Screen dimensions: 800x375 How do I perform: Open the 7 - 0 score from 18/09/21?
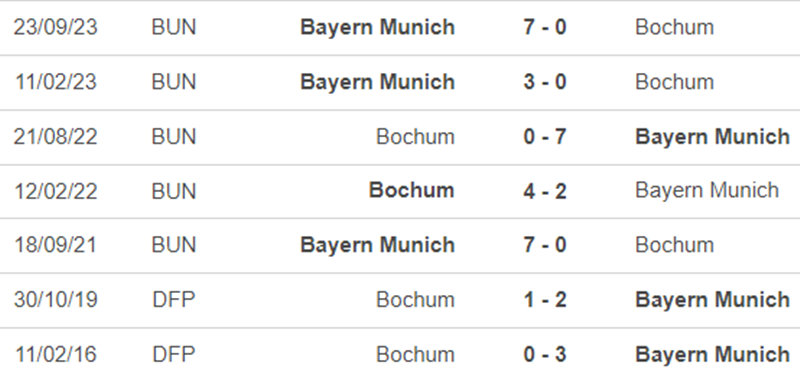pyautogui.click(x=545, y=245)
